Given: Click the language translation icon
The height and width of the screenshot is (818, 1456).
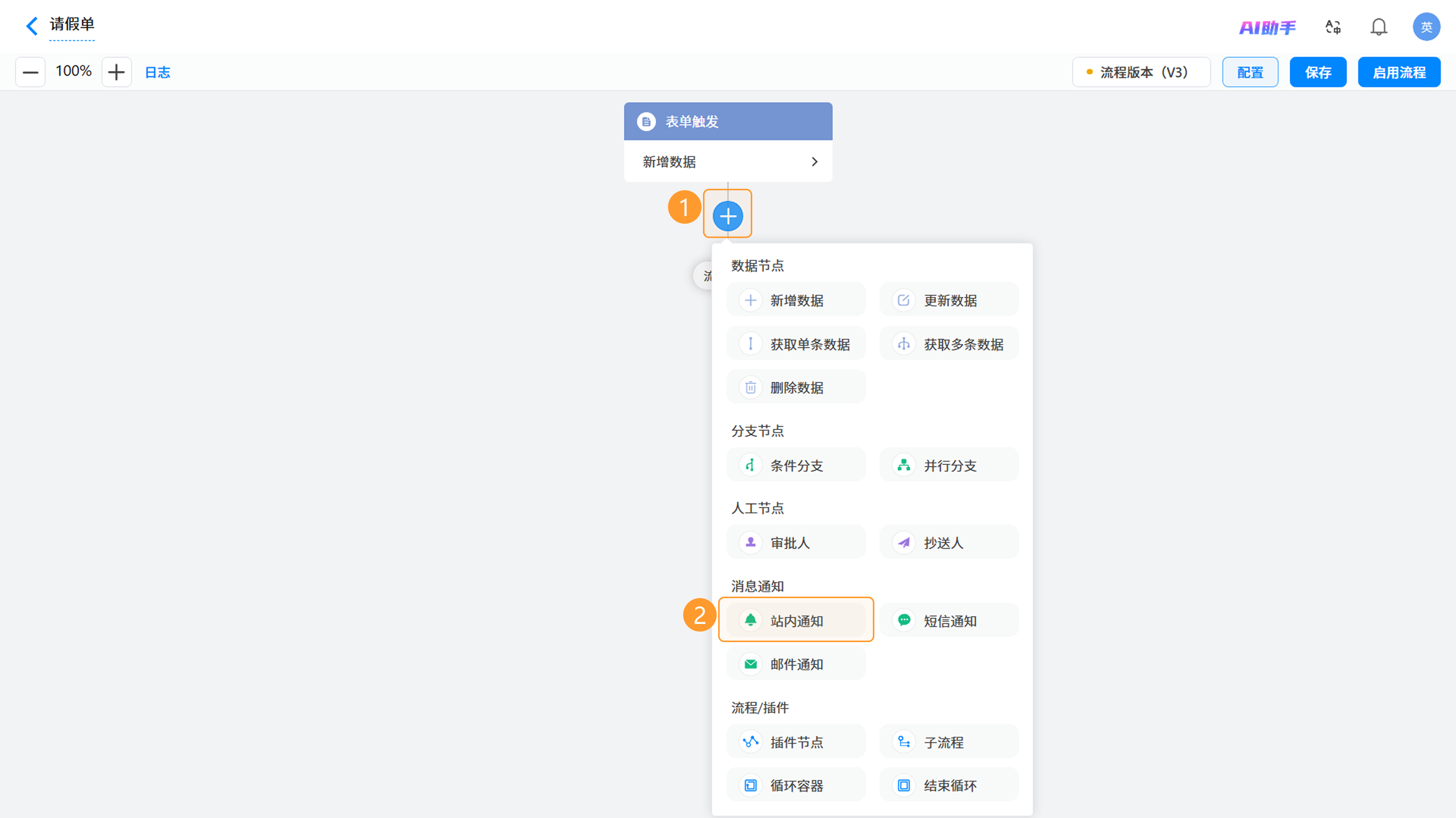Looking at the screenshot, I should [x=1333, y=27].
